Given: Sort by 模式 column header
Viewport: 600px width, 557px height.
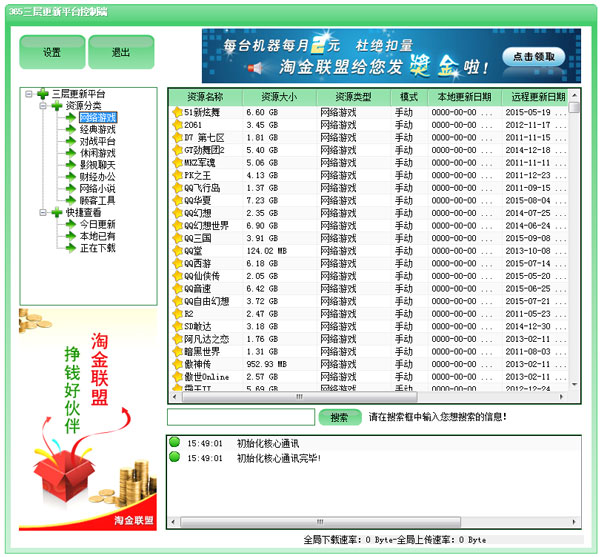Looking at the screenshot, I should 409,97.
